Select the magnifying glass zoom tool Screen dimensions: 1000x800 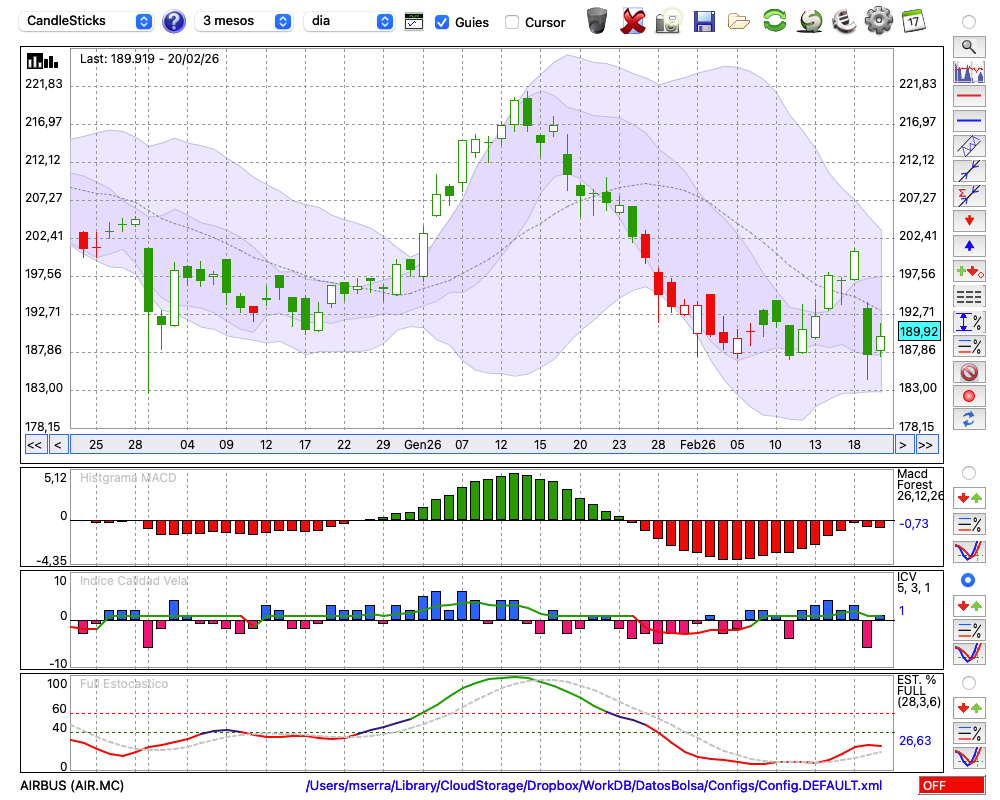point(968,46)
